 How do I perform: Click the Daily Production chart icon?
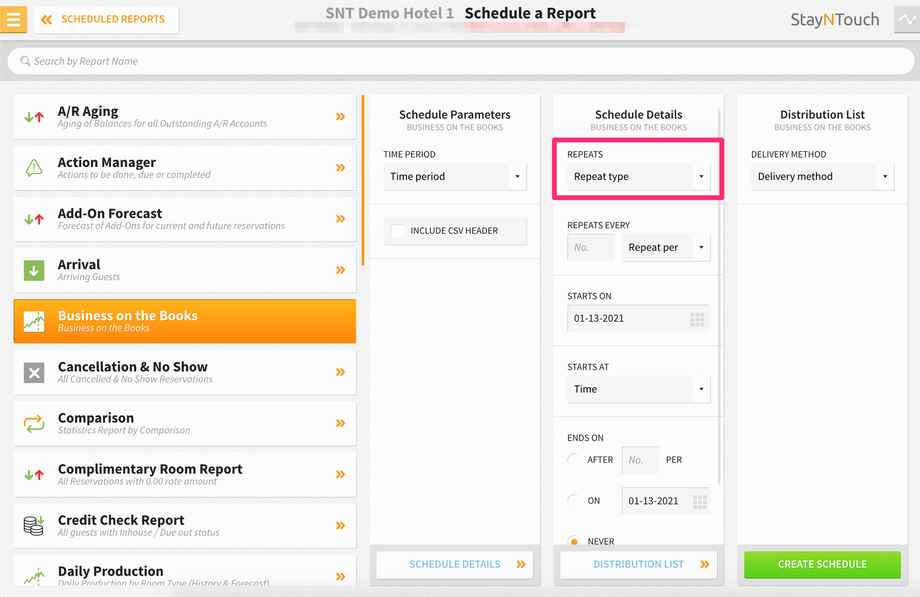(34, 576)
